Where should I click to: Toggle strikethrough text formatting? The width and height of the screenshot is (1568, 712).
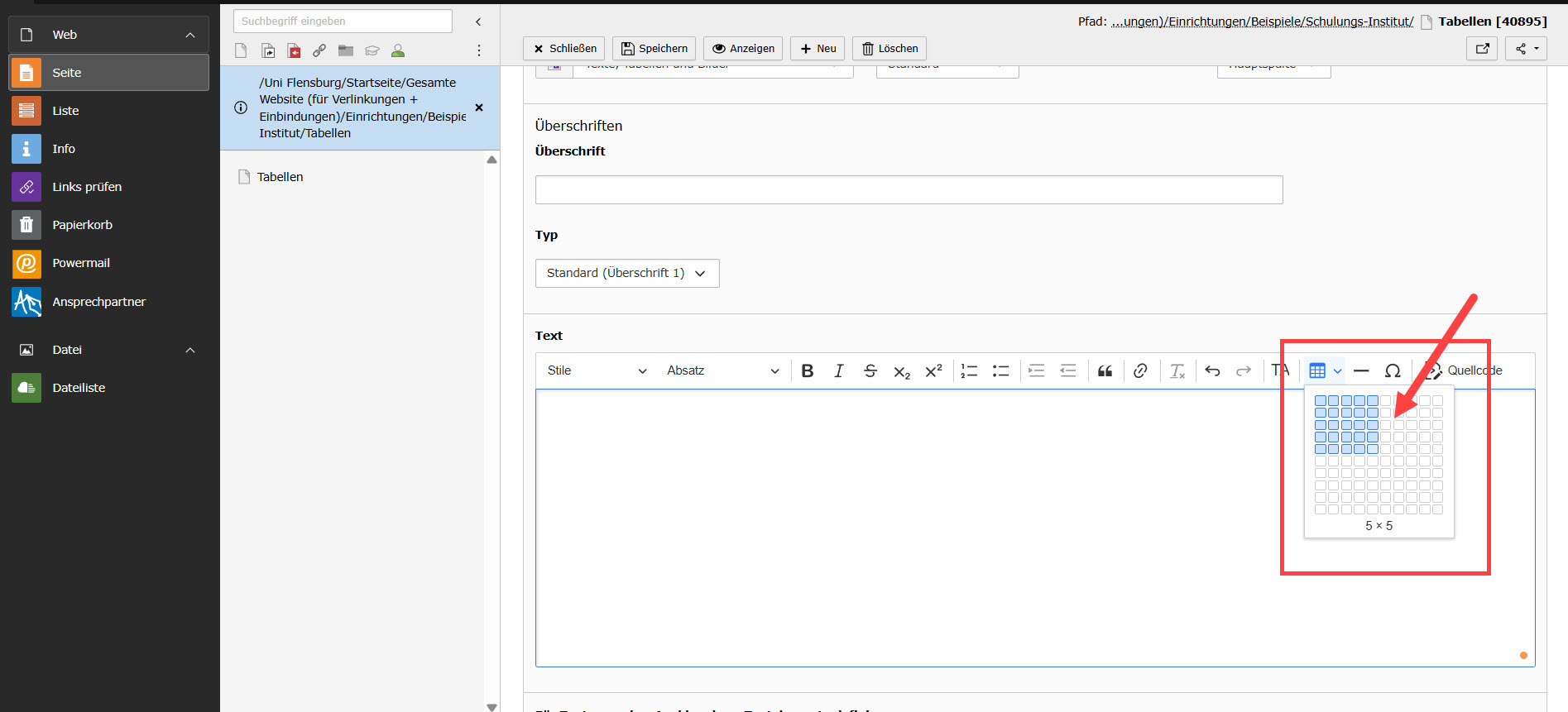870,371
